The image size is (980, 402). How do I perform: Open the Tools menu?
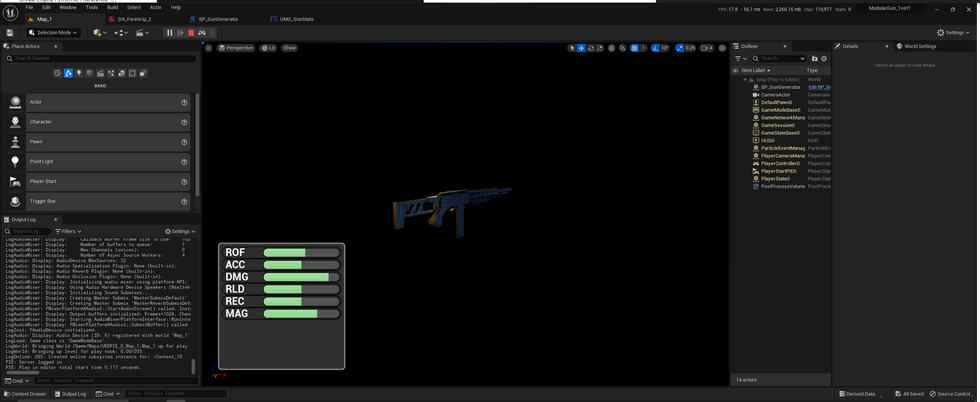click(92, 8)
